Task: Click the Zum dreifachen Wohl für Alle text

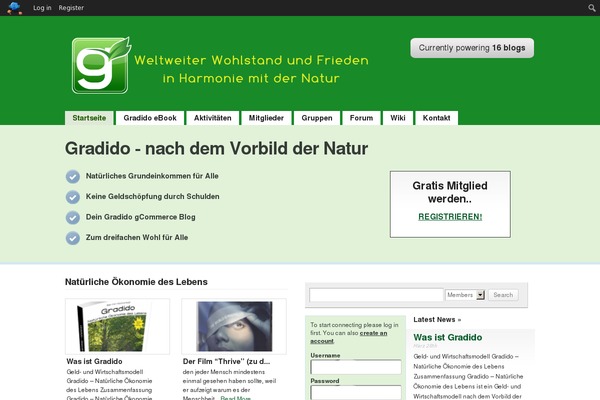Action: tap(137, 237)
